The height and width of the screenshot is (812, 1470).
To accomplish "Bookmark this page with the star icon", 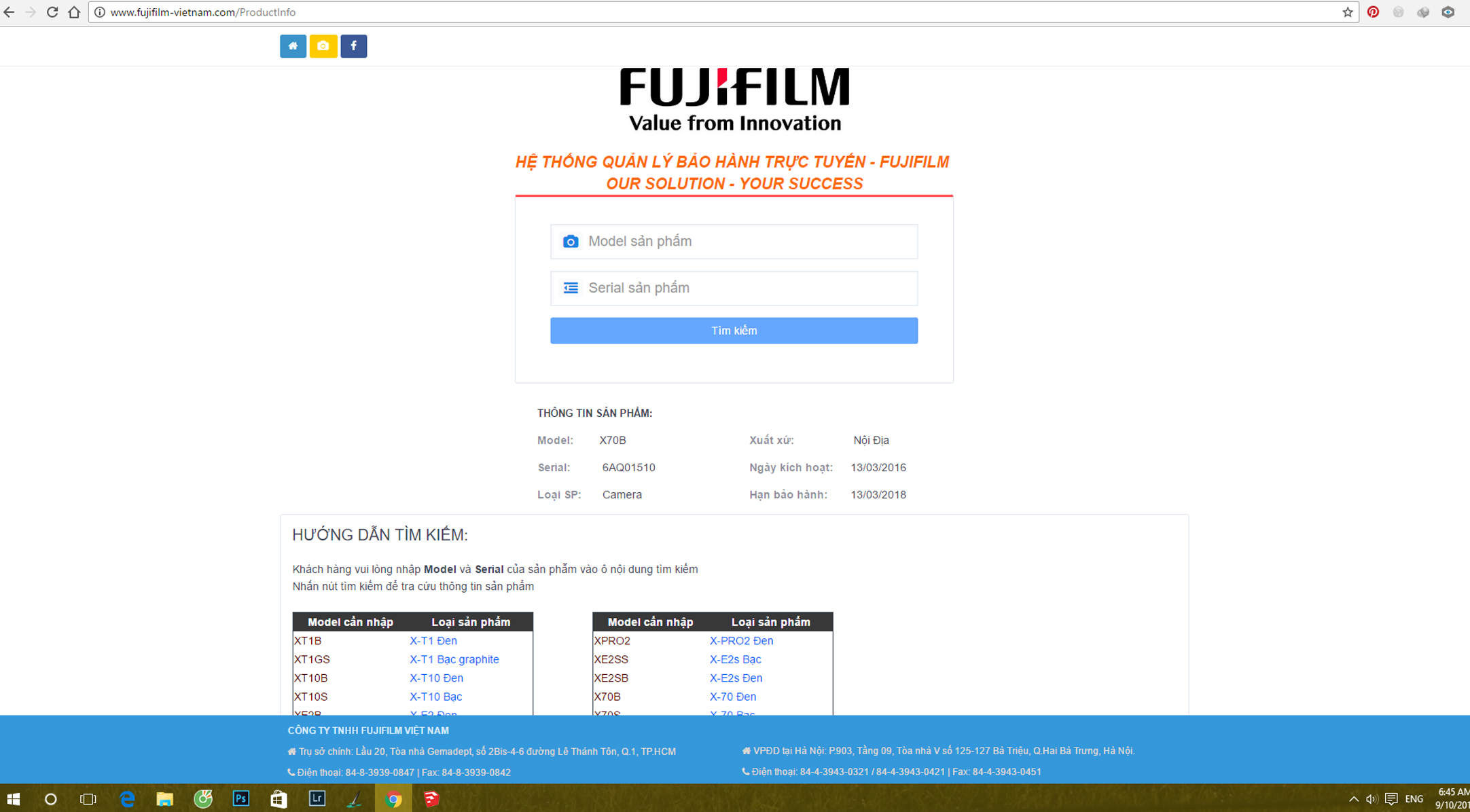I will pos(1348,12).
